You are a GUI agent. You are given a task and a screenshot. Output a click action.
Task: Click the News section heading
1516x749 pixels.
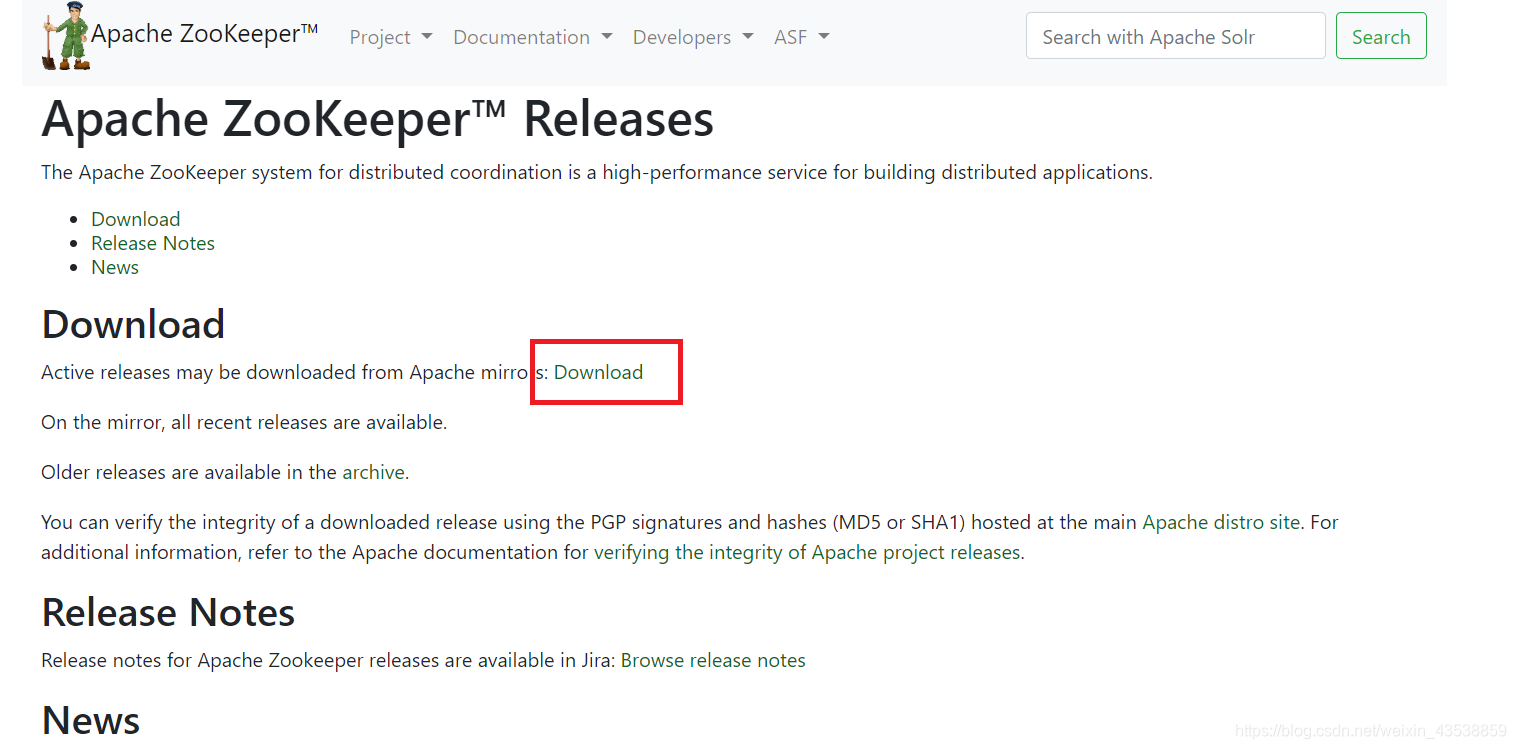(91, 720)
